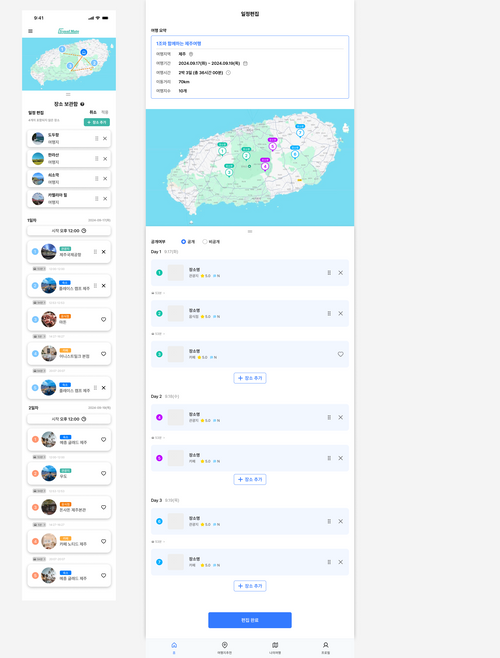
Task: Grab the resize handle below the mobile map
Action: tap(68, 94)
